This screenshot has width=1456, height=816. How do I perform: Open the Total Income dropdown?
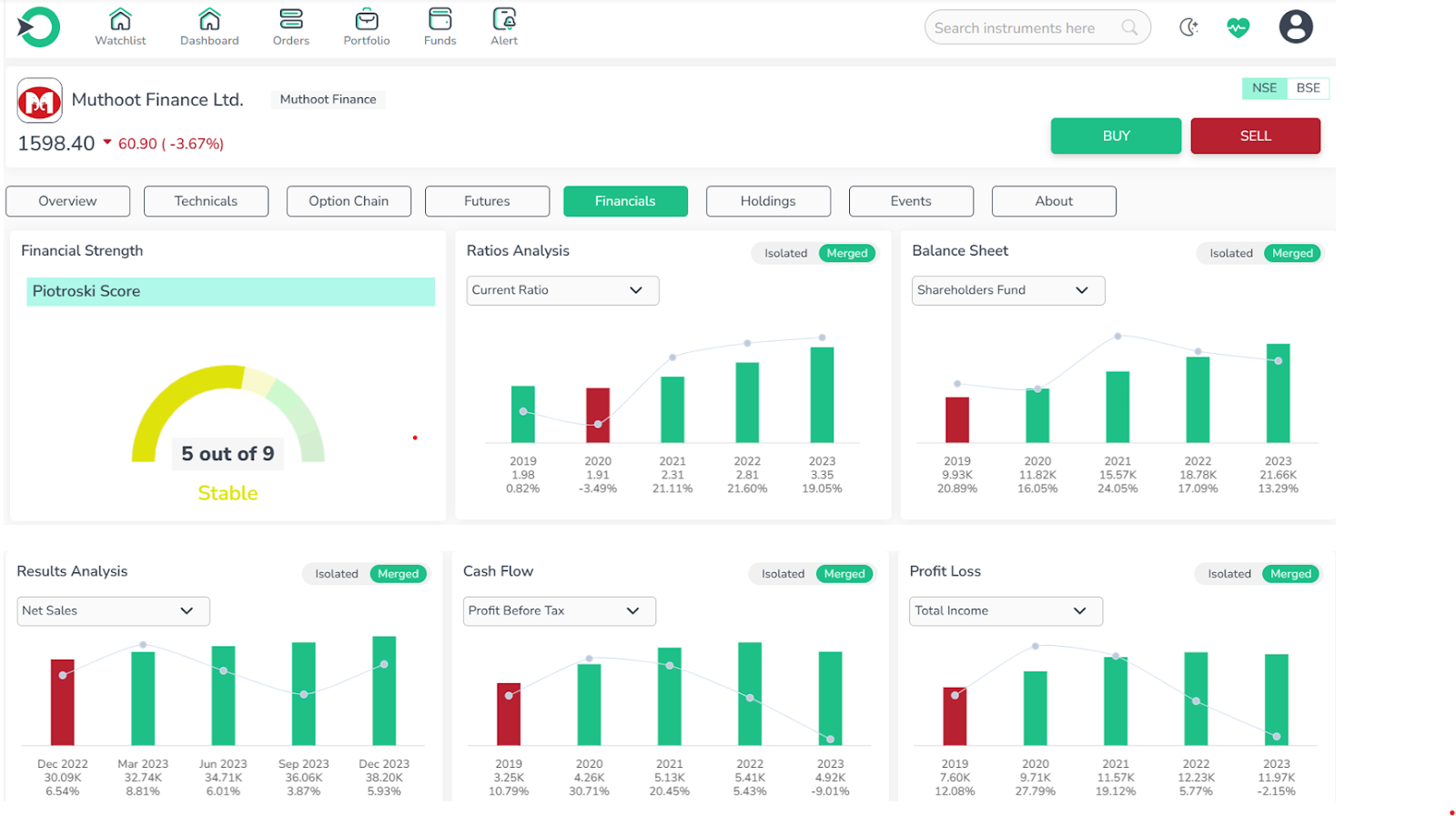pyautogui.click(x=1006, y=610)
